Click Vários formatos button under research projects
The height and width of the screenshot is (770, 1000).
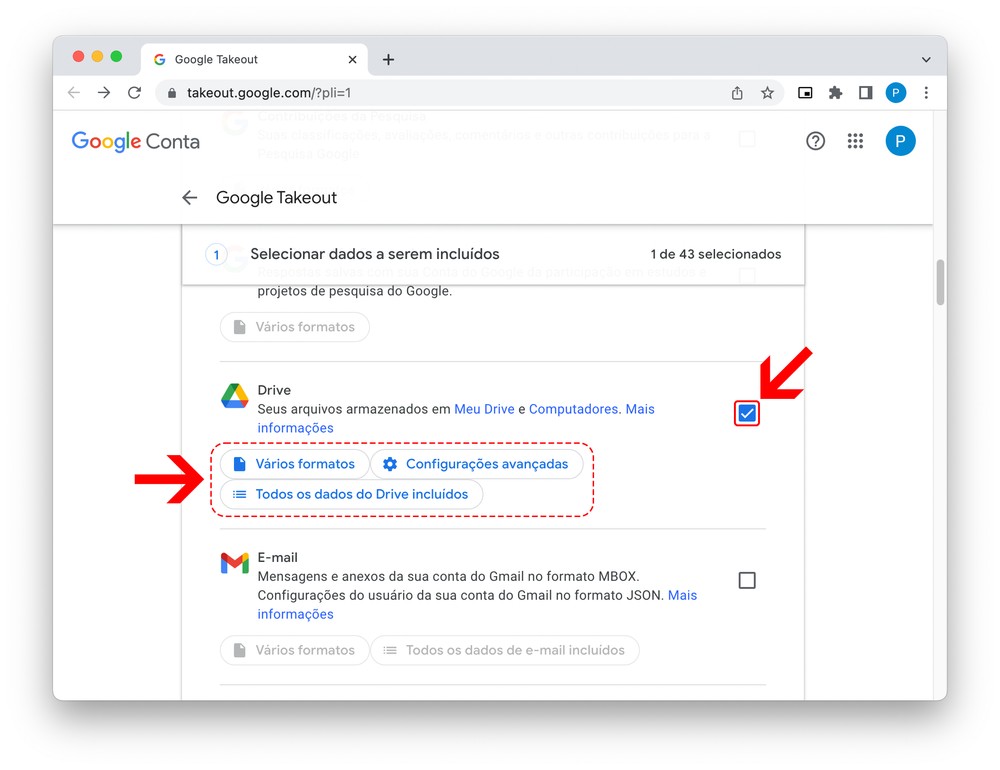tap(295, 327)
